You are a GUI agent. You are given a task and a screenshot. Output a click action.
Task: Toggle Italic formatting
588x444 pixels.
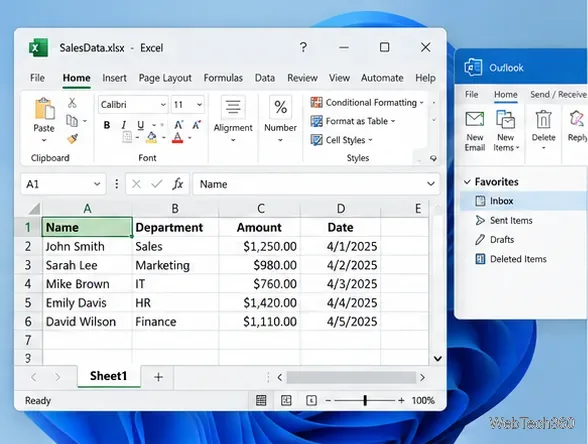click(123, 125)
